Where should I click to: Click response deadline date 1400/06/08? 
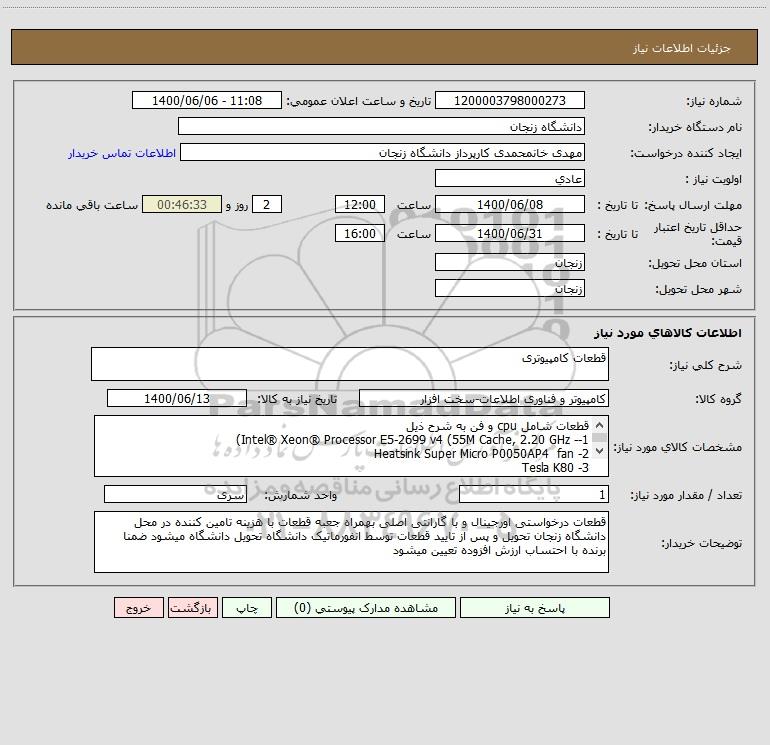pos(510,204)
